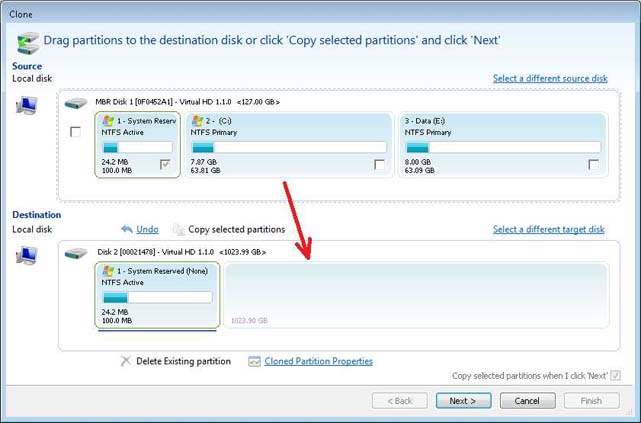Click the Disk 2 drive icon
The image size is (641, 423).
pyautogui.click(x=76, y=253)
